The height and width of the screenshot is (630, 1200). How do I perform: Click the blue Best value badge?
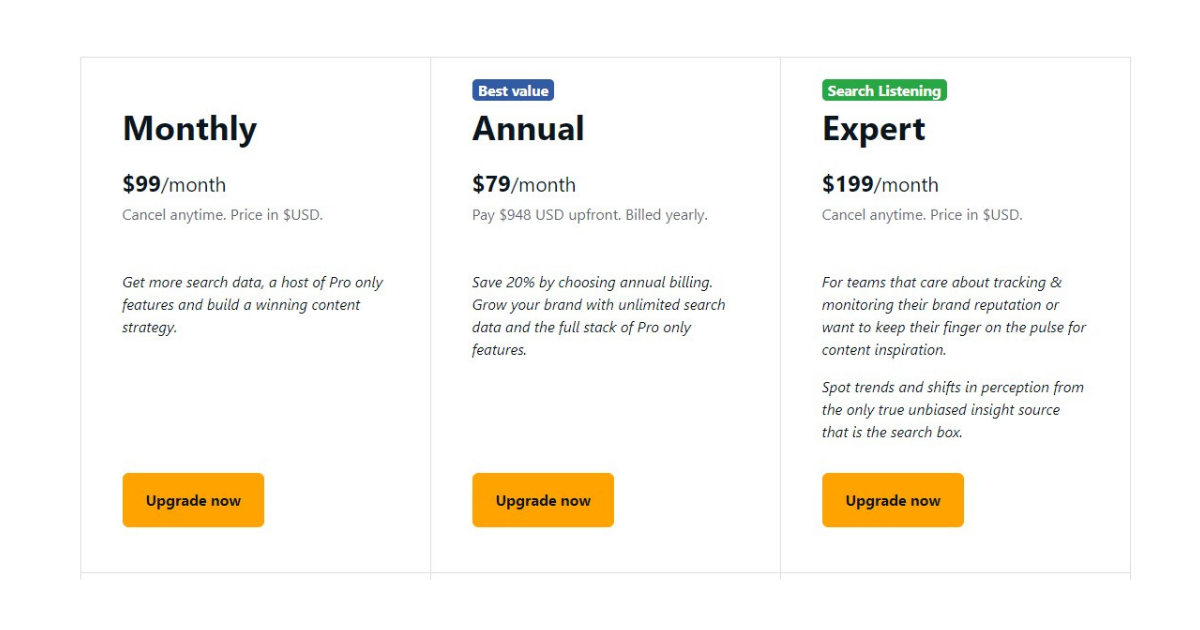pyautogui.click(x=513, y=91)
